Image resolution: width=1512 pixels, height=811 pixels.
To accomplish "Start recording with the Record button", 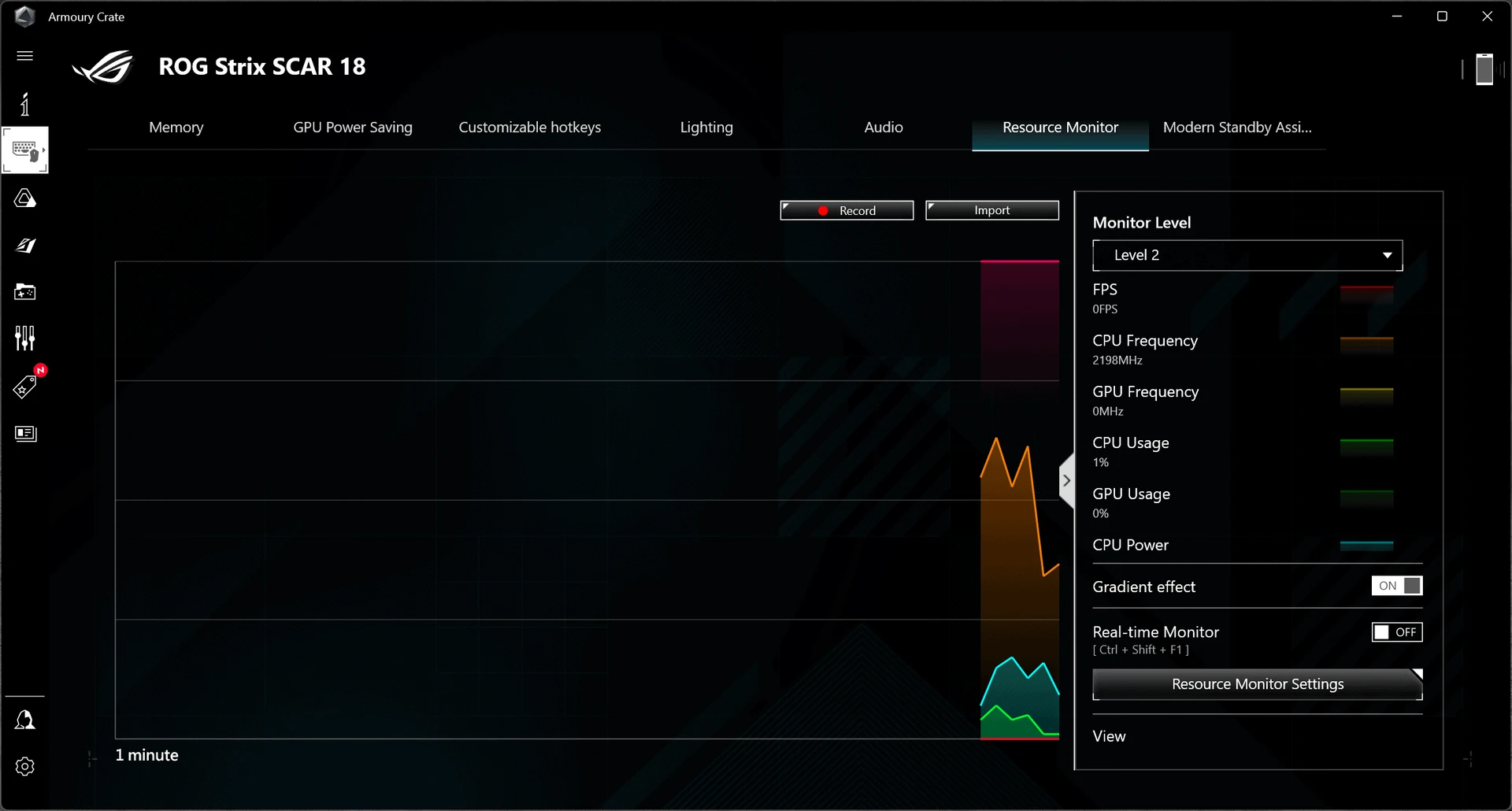I will 847,210.
